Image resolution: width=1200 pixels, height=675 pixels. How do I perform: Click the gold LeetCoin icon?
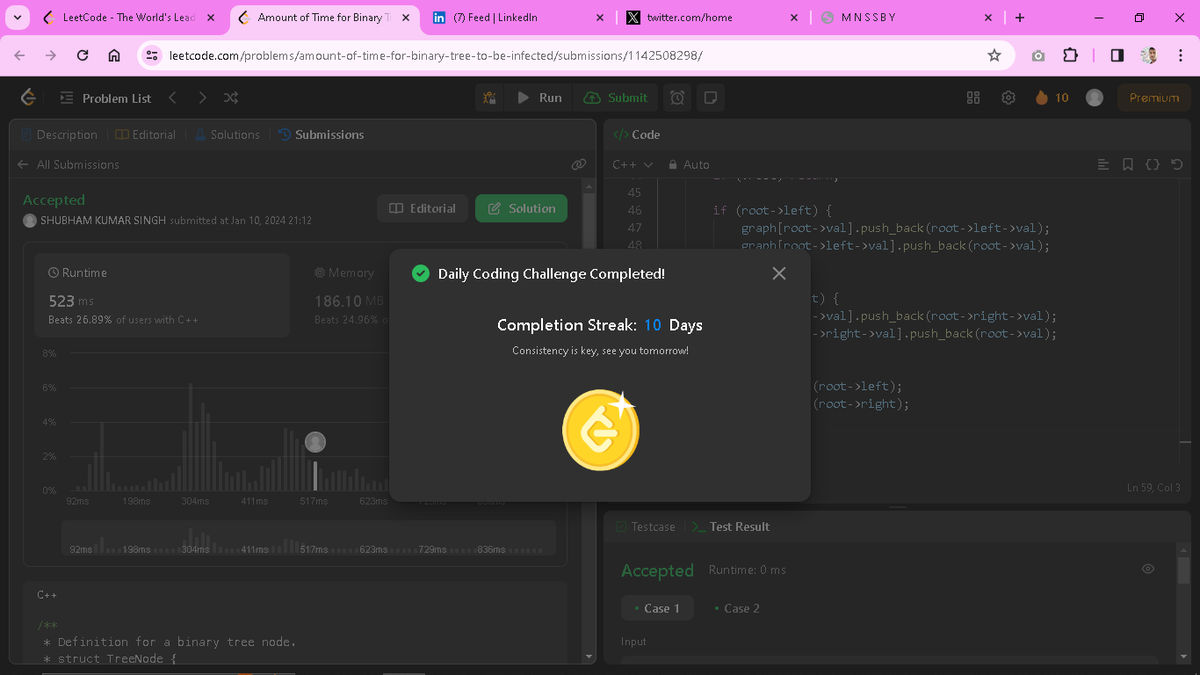[601, 430]
